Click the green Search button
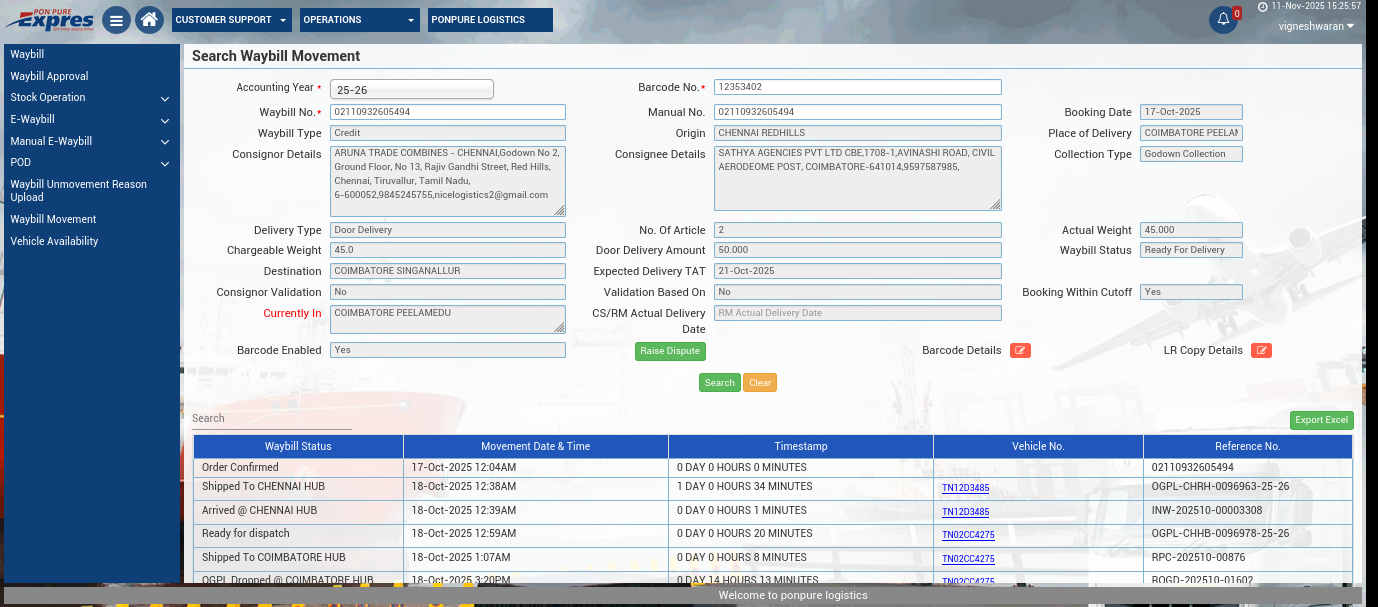 coord(719,383)
